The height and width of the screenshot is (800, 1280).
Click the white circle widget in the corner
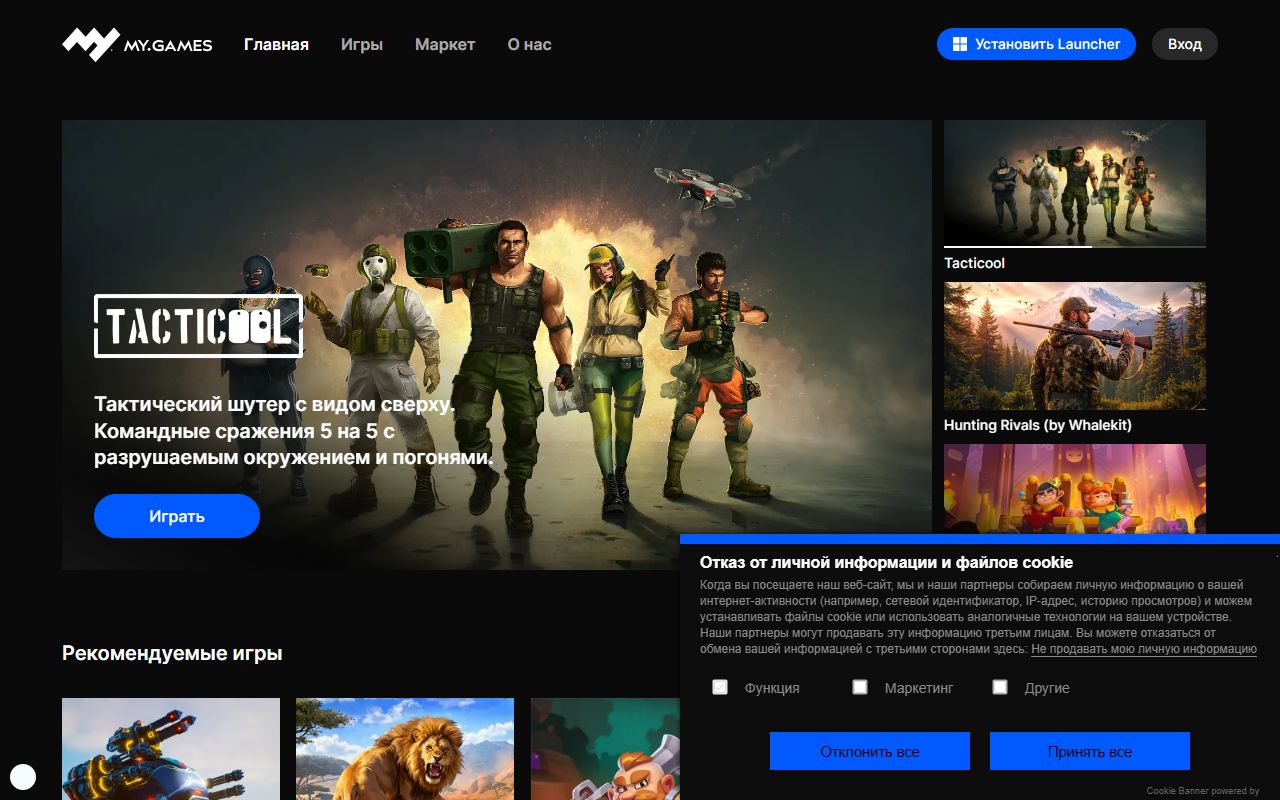[23, 777]
